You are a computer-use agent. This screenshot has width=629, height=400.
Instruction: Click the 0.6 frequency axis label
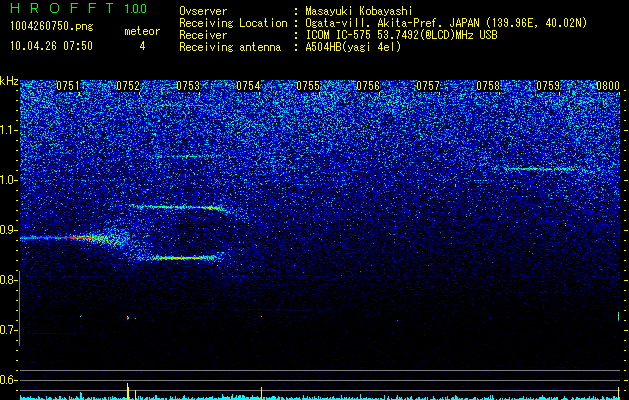tap(8, 380)
